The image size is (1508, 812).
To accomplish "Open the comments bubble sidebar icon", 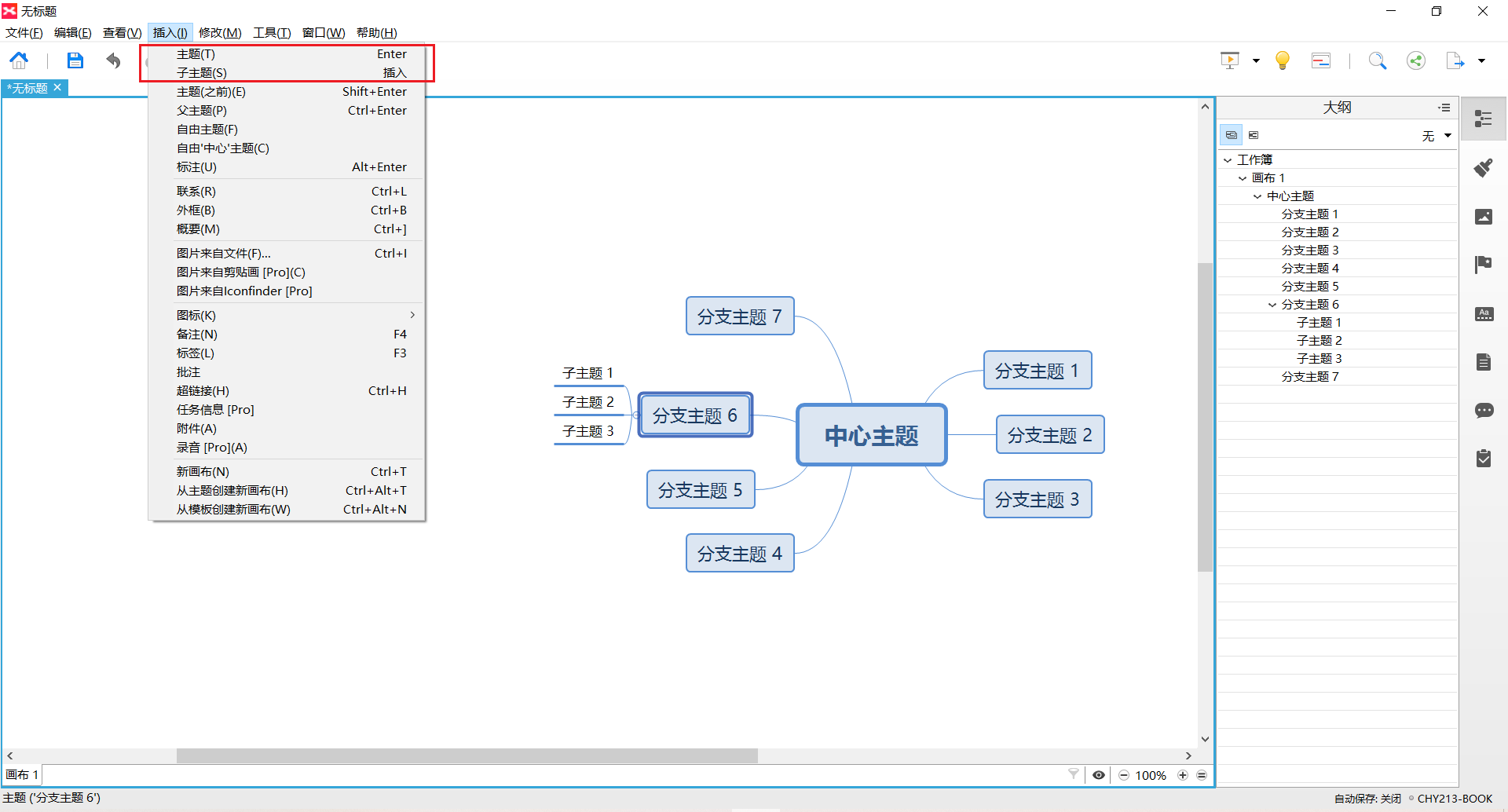I will coord(1484,411).
